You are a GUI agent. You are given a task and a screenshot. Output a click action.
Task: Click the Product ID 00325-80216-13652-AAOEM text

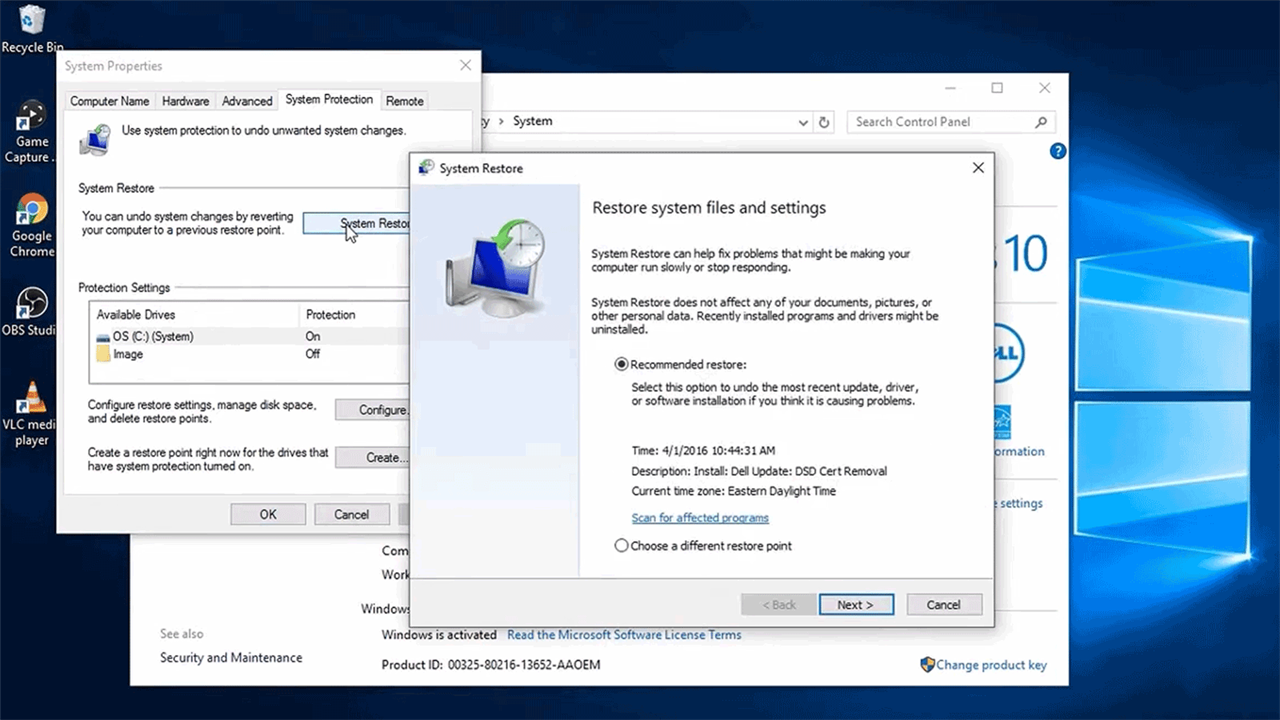tap(491, 665)
